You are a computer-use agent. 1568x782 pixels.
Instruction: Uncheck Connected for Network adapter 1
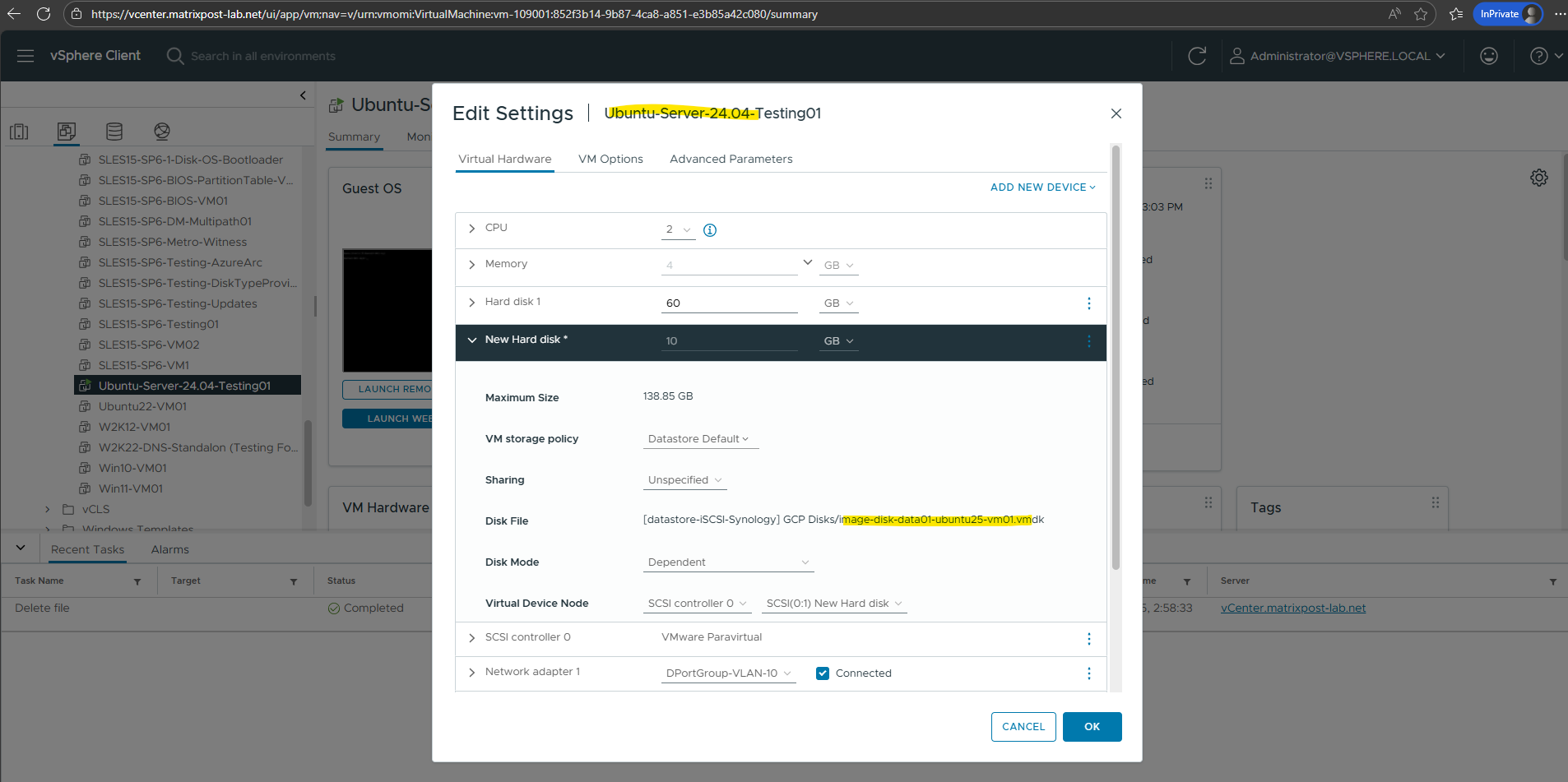click(823, 673)
